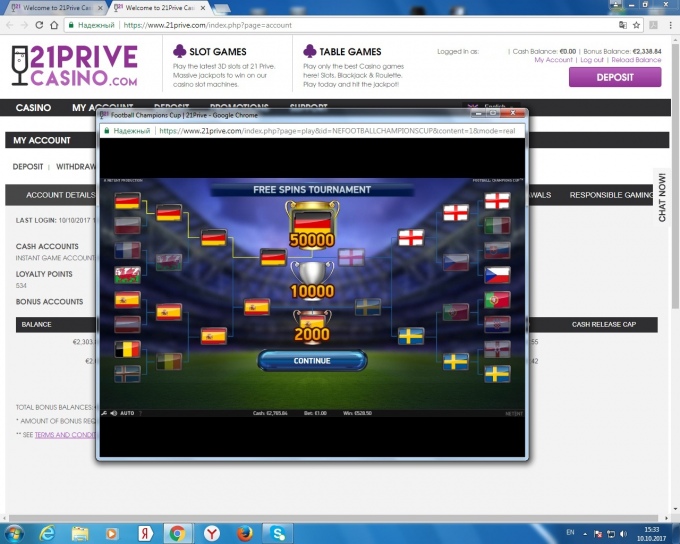Image resolution: width=680 pixels, height=544 pixels.
Task: Click the silver trophy showing 10000
Action: coord(312,280)
